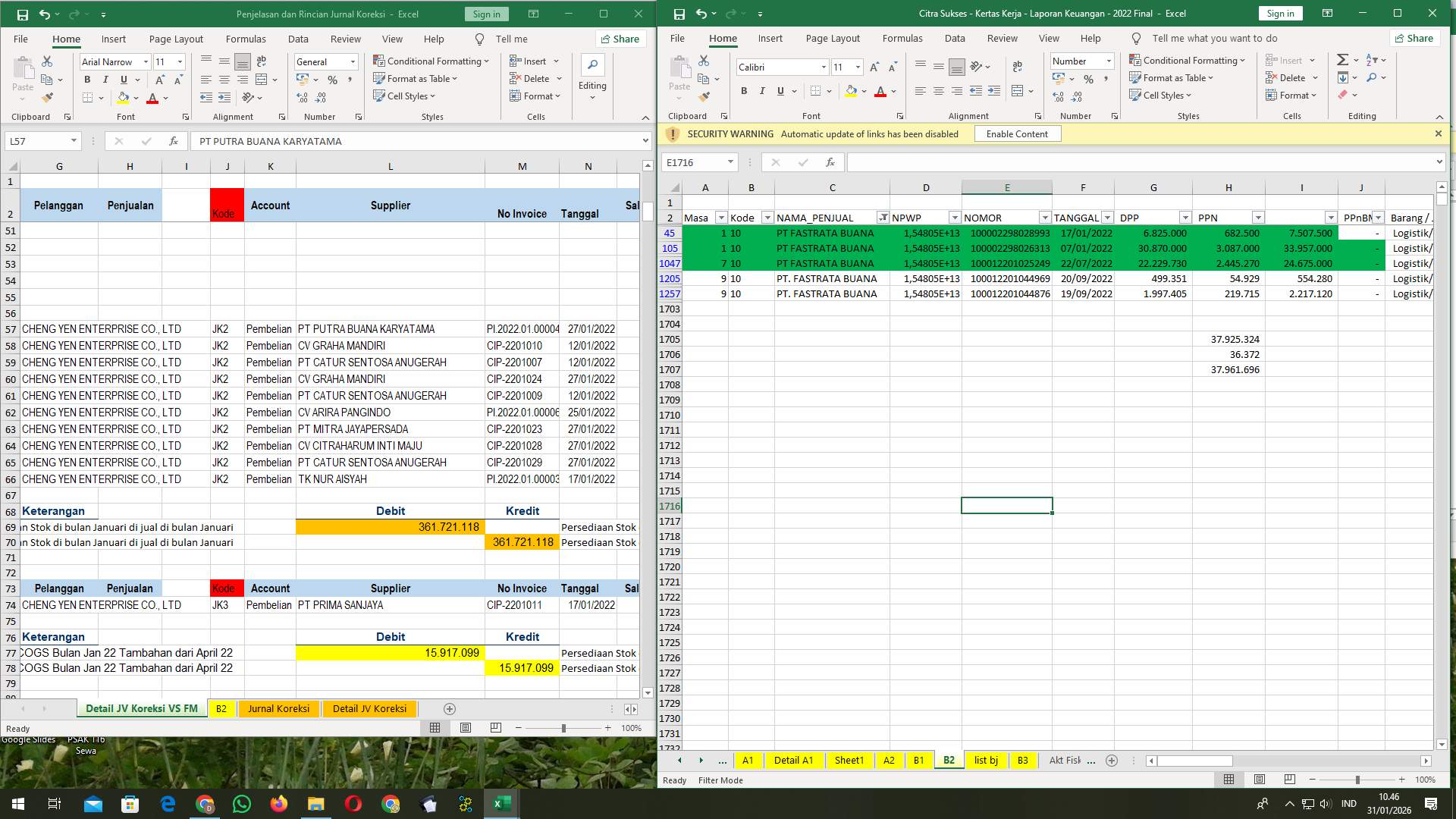Toggle Italic formatting on
1456x819 pixels.
[x=762, y=91]
